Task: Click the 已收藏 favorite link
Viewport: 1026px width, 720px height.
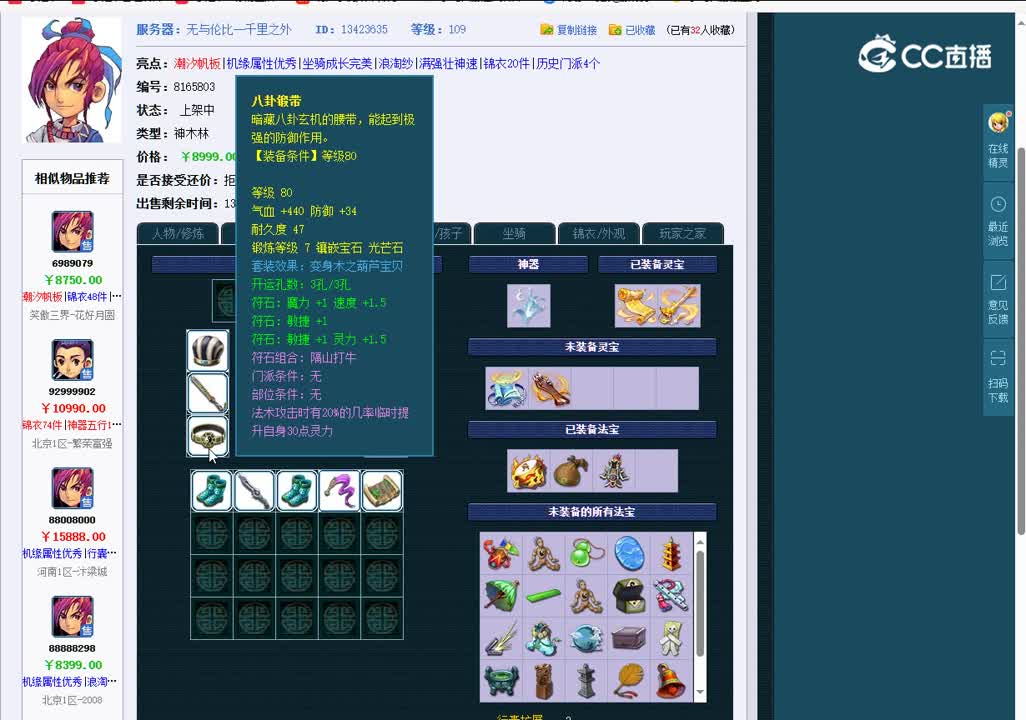Action: (x=632, y=30)
